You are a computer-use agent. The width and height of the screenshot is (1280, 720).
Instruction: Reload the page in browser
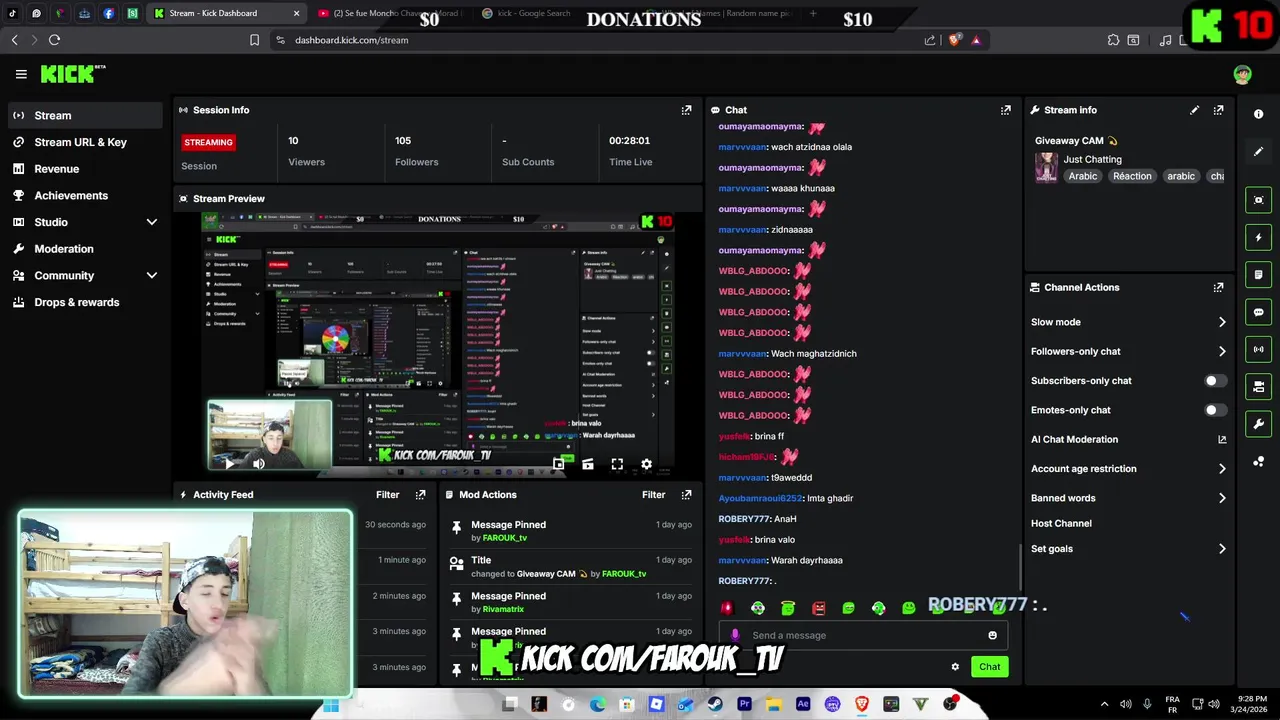[x=54, y=40]
